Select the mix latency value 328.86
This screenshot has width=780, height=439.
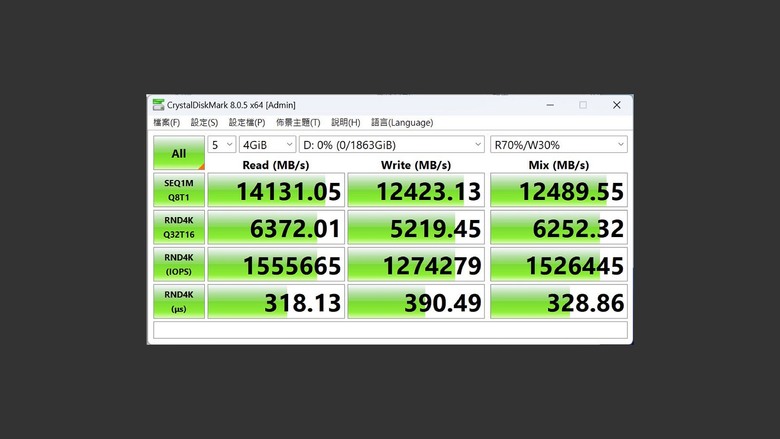pos(559,302)
